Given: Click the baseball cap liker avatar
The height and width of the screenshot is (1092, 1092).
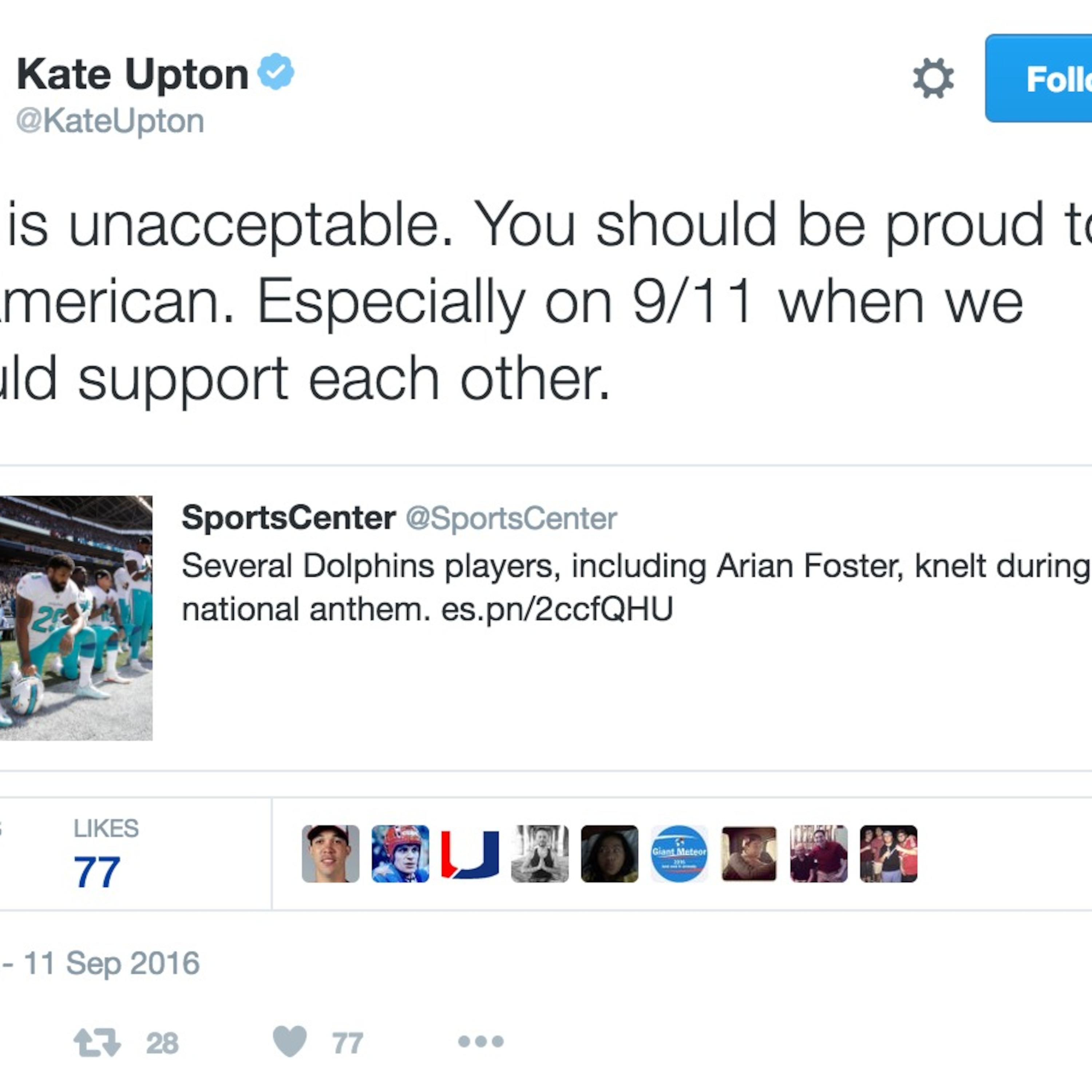Looking at the screenshot, I should [x=331, y=854].
